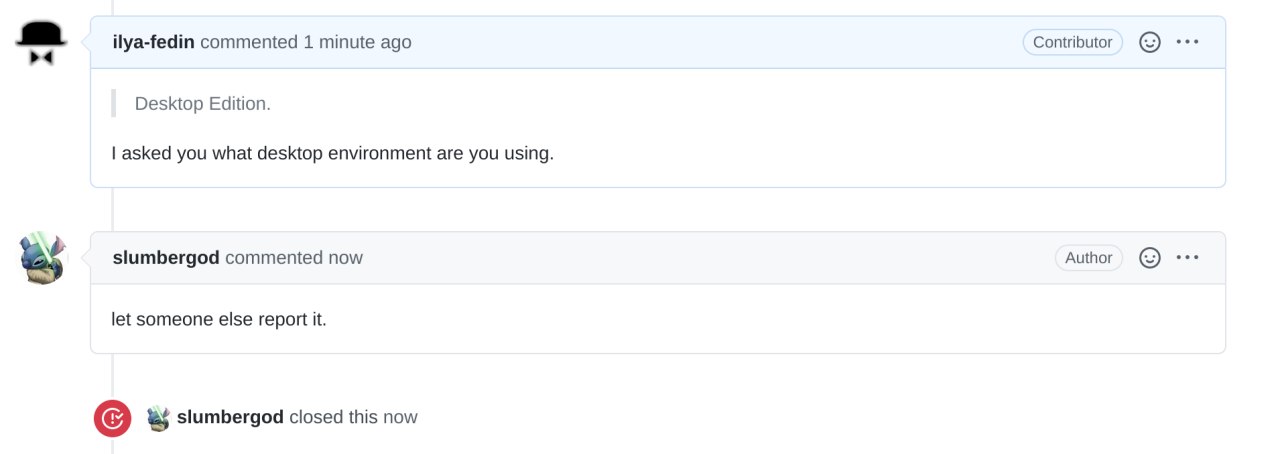Click 'now' timestamp in closed event

401,417
